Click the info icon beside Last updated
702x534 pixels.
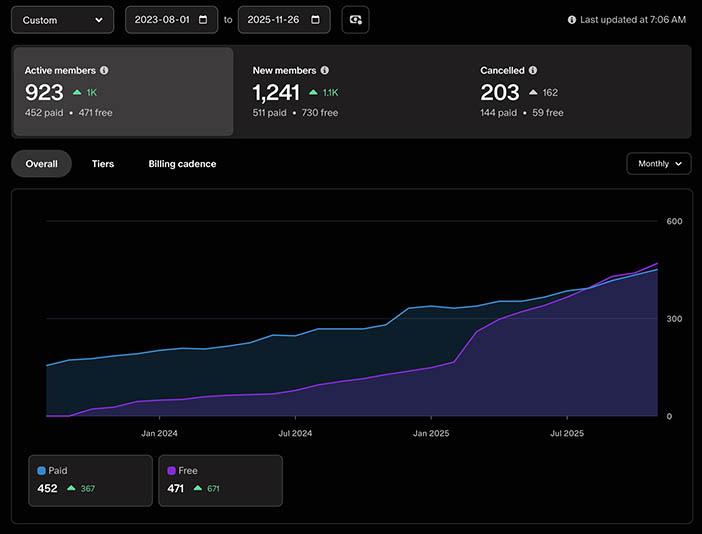(572, 20)
